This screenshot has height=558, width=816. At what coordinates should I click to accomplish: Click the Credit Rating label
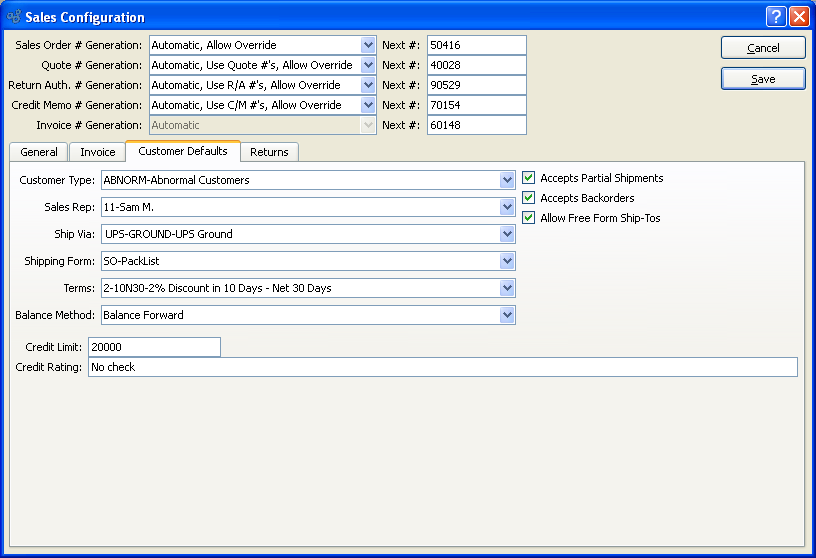(48, 367)
